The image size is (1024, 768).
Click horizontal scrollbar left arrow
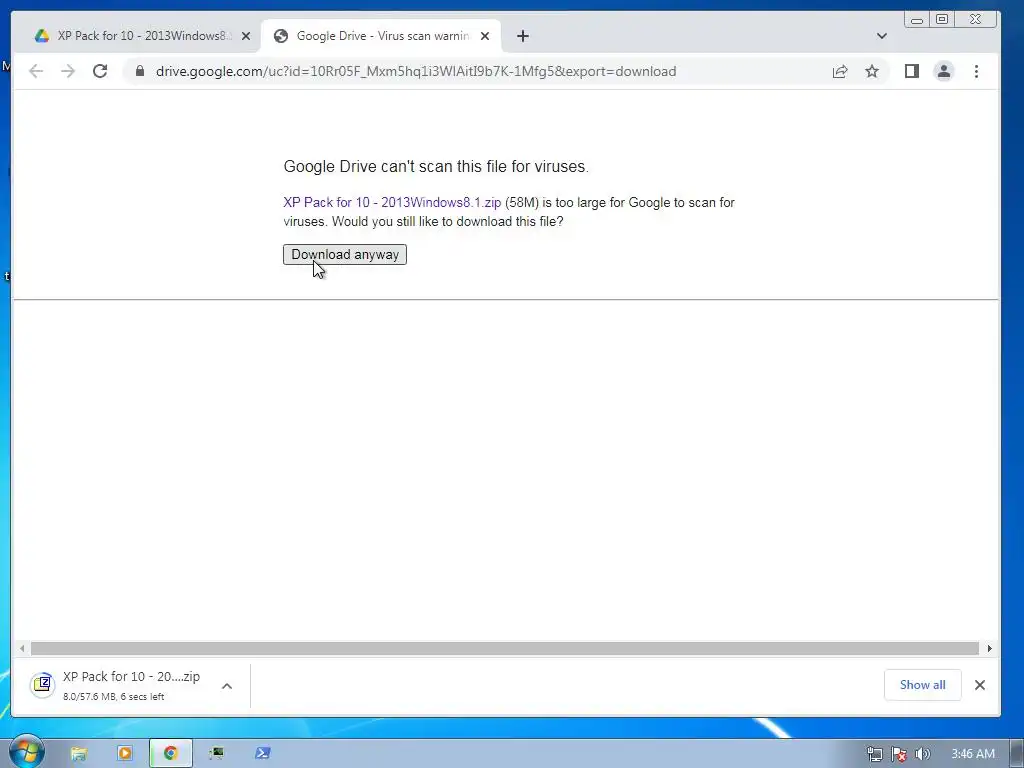pos(22,648)
